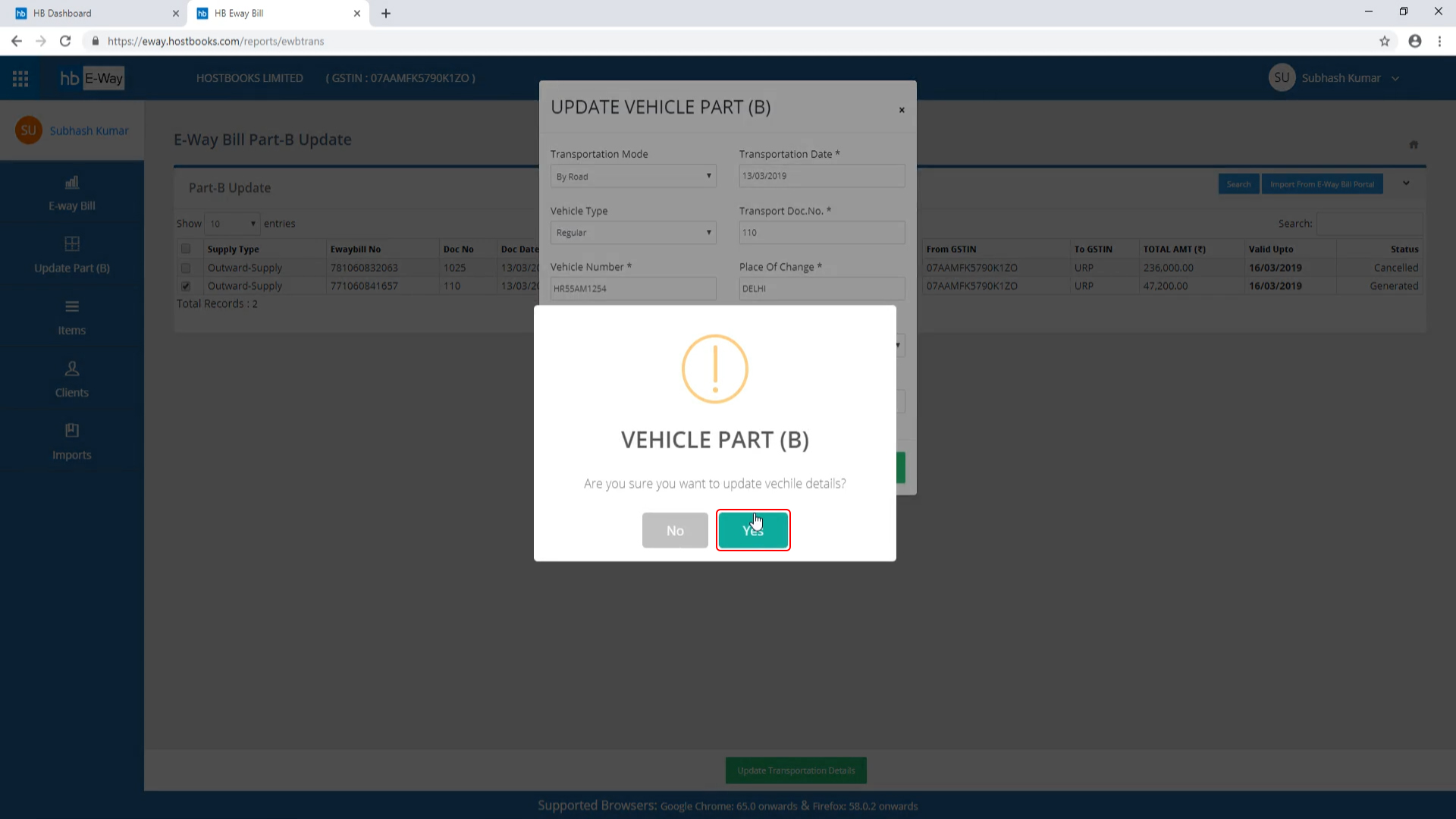Check the row for Ewaybill 781060832063
The width and height of the screenshot is (1456, 819).
tap(186, 268)
